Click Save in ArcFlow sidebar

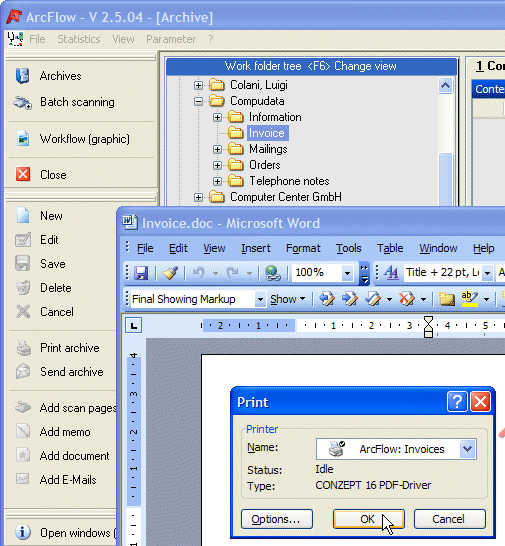tap(52, 264)
